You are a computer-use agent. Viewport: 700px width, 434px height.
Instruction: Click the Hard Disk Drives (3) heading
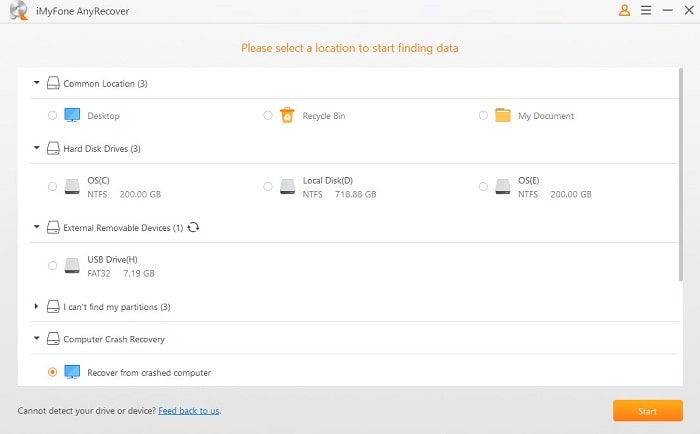tap(102, 149)
